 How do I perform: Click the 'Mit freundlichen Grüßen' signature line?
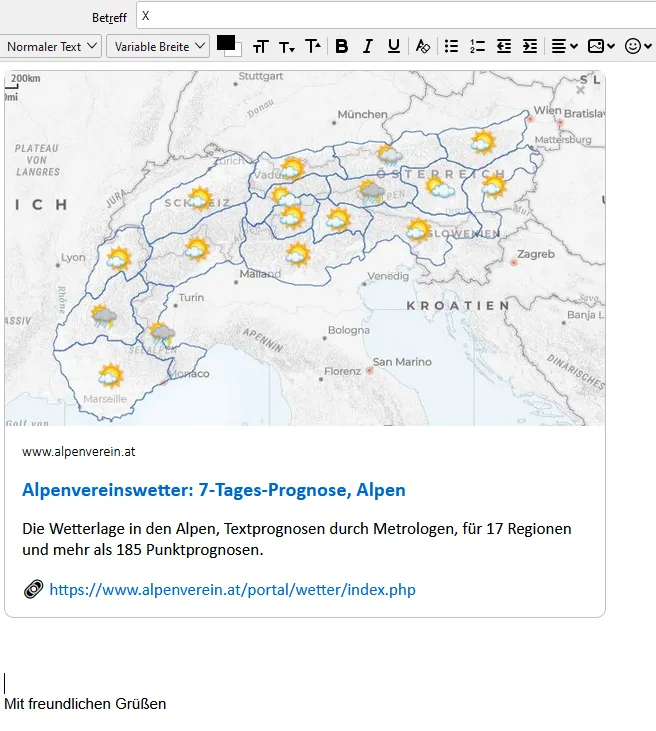pyautogui.click(x=85, y=703)
